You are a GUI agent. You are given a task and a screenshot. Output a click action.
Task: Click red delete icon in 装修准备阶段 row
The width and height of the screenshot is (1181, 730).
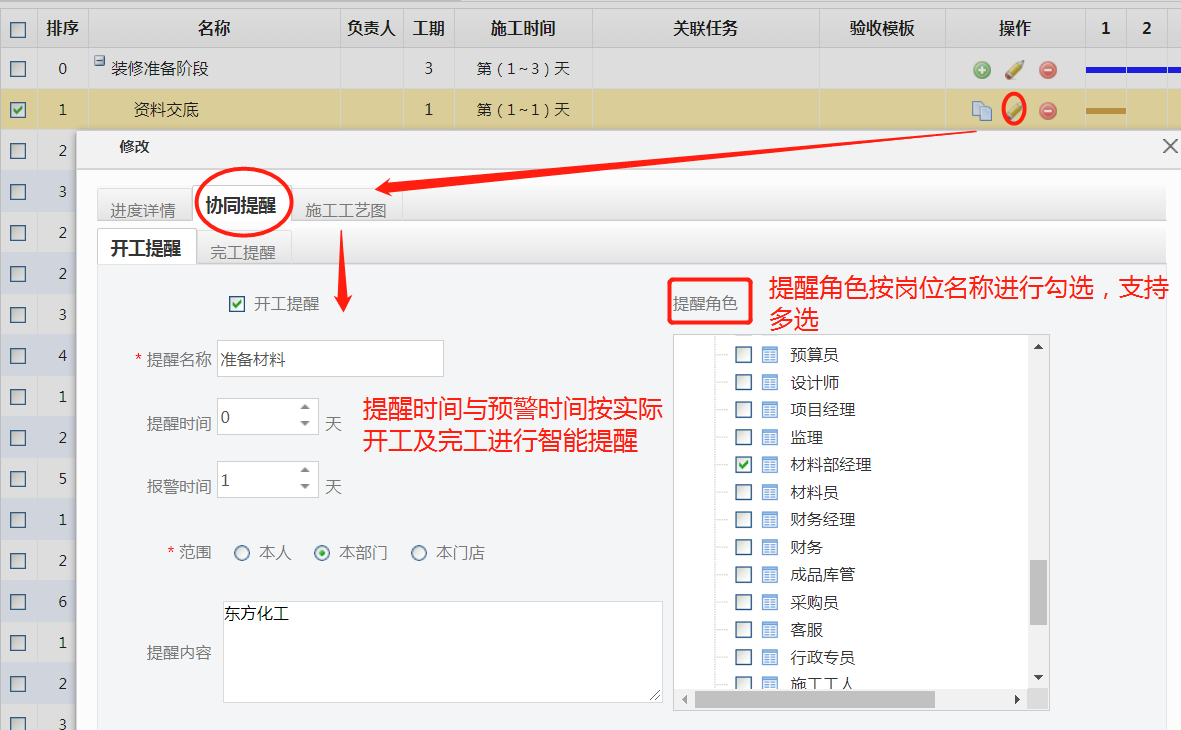point(1047,70)
